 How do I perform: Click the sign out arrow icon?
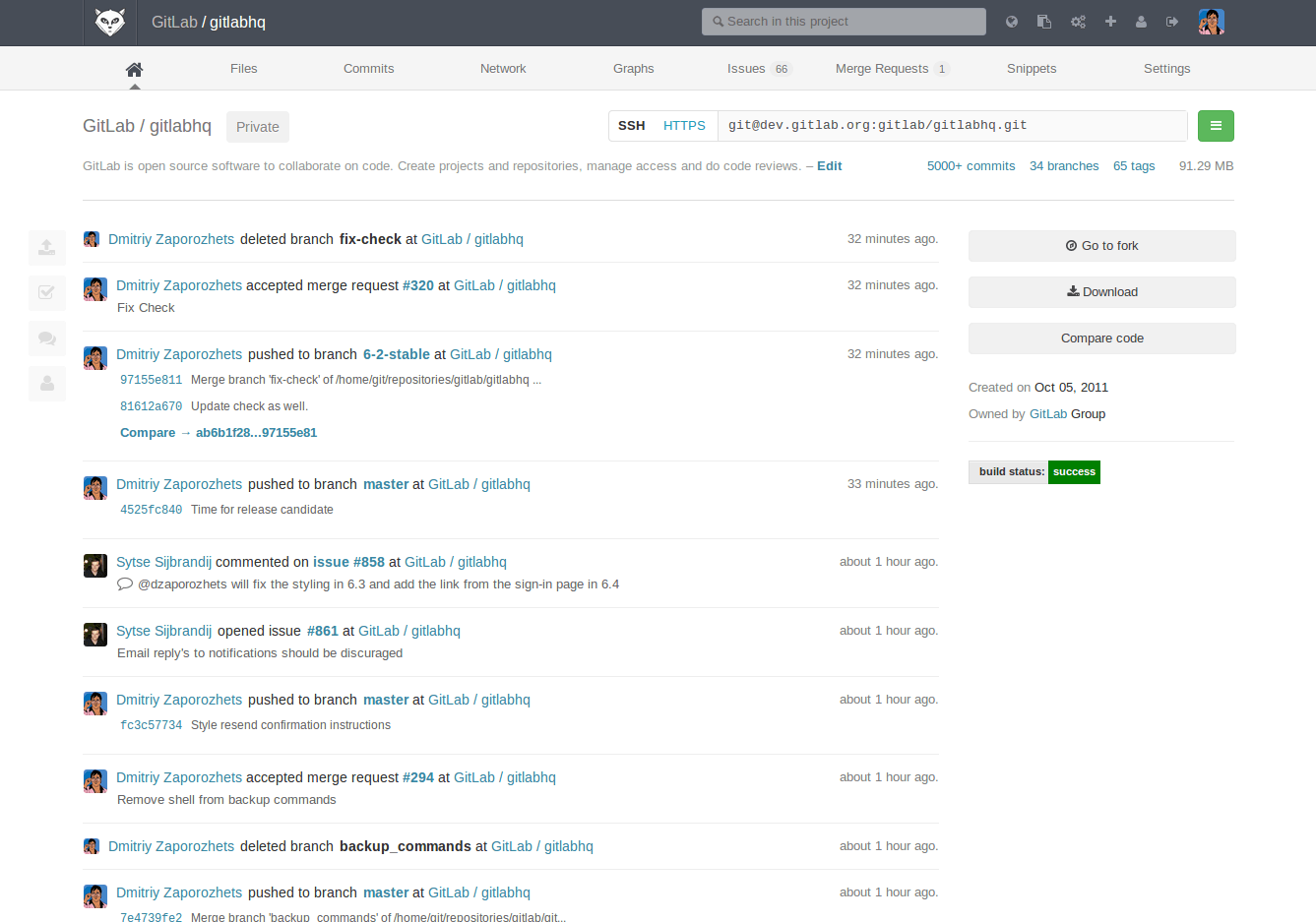(1172, 22)
